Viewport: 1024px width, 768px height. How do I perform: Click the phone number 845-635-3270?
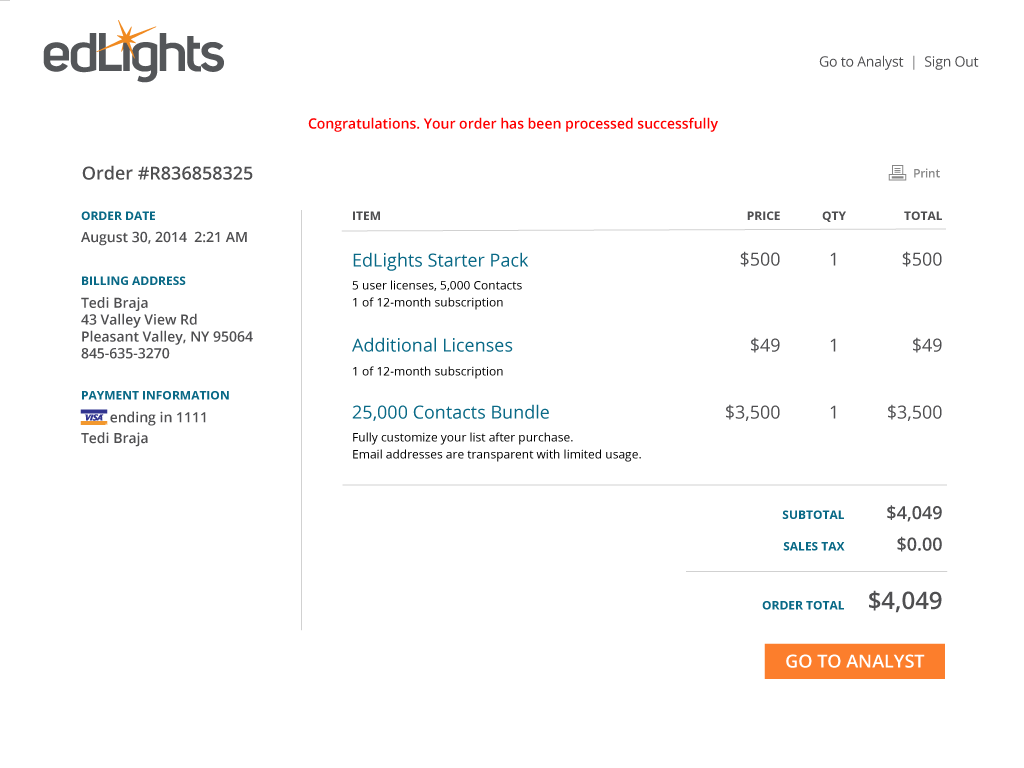click(x=125, y=354)
